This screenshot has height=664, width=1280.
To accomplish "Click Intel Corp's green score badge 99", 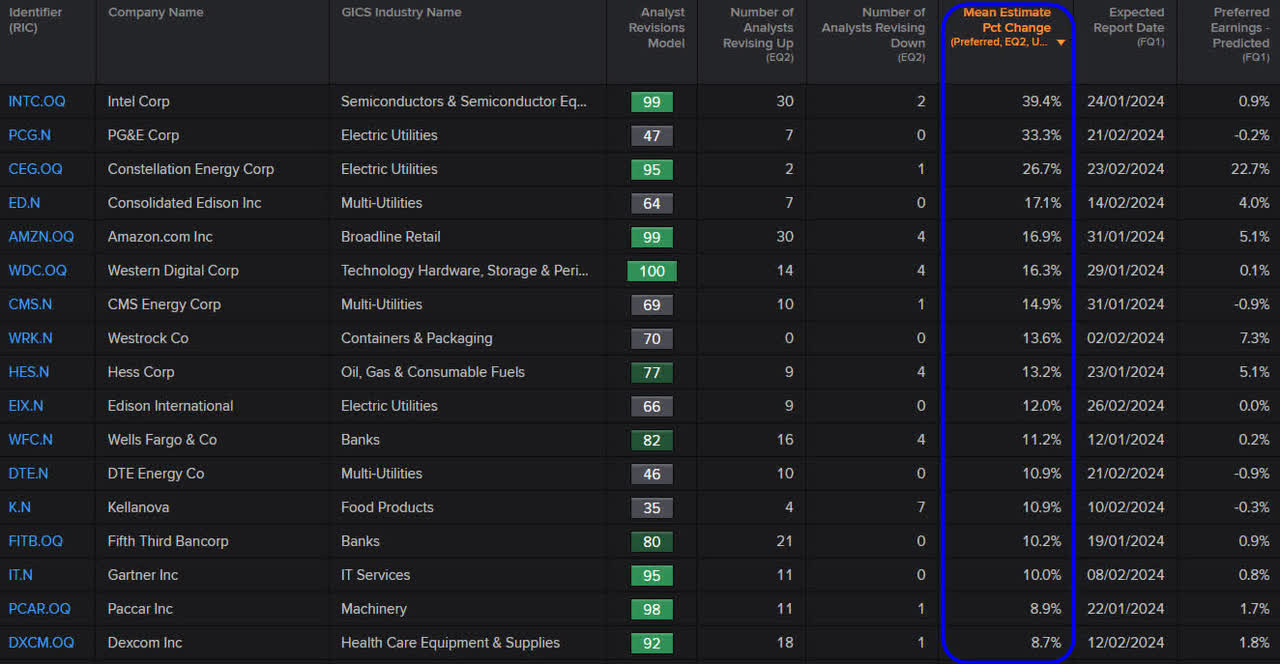I will (651, 101).
